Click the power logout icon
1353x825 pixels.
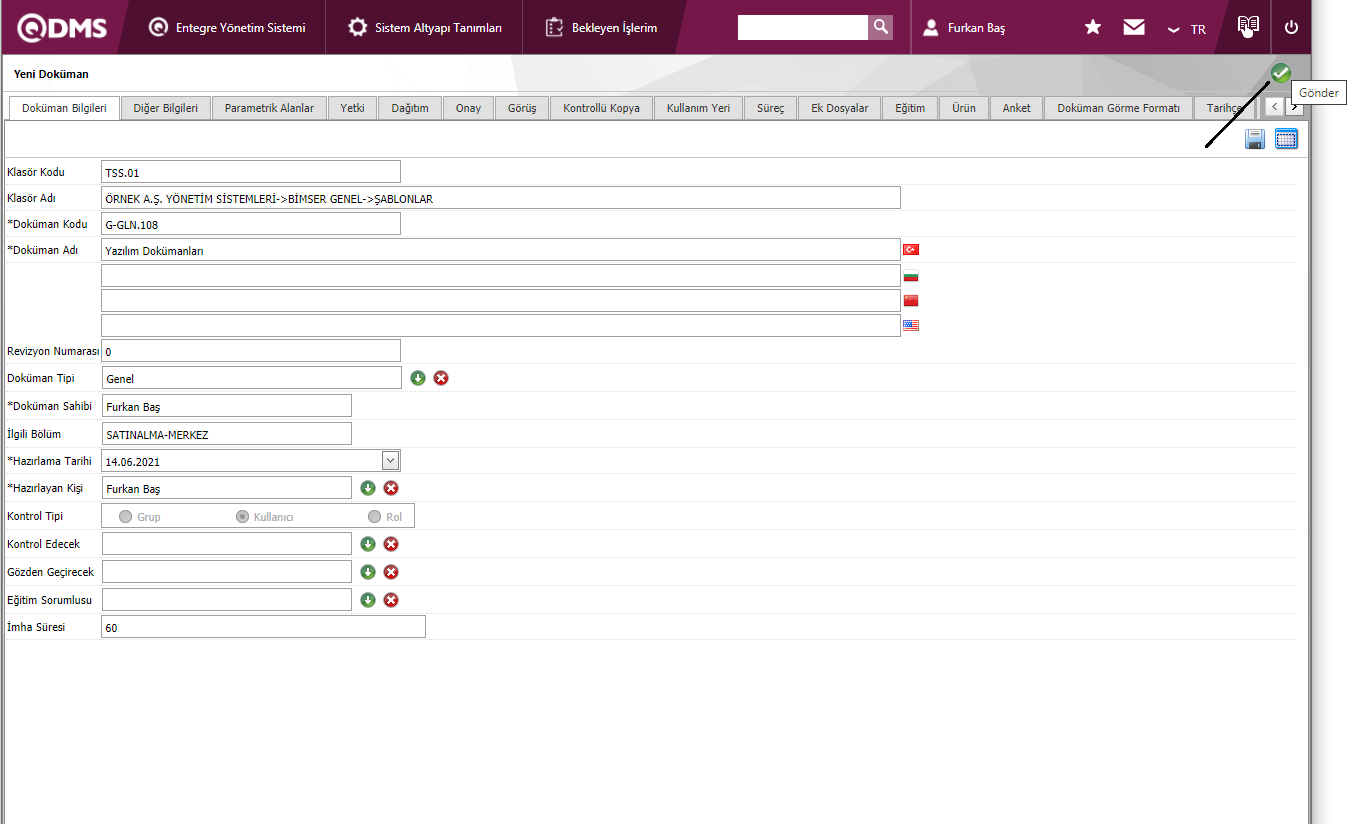point(1291,28)
